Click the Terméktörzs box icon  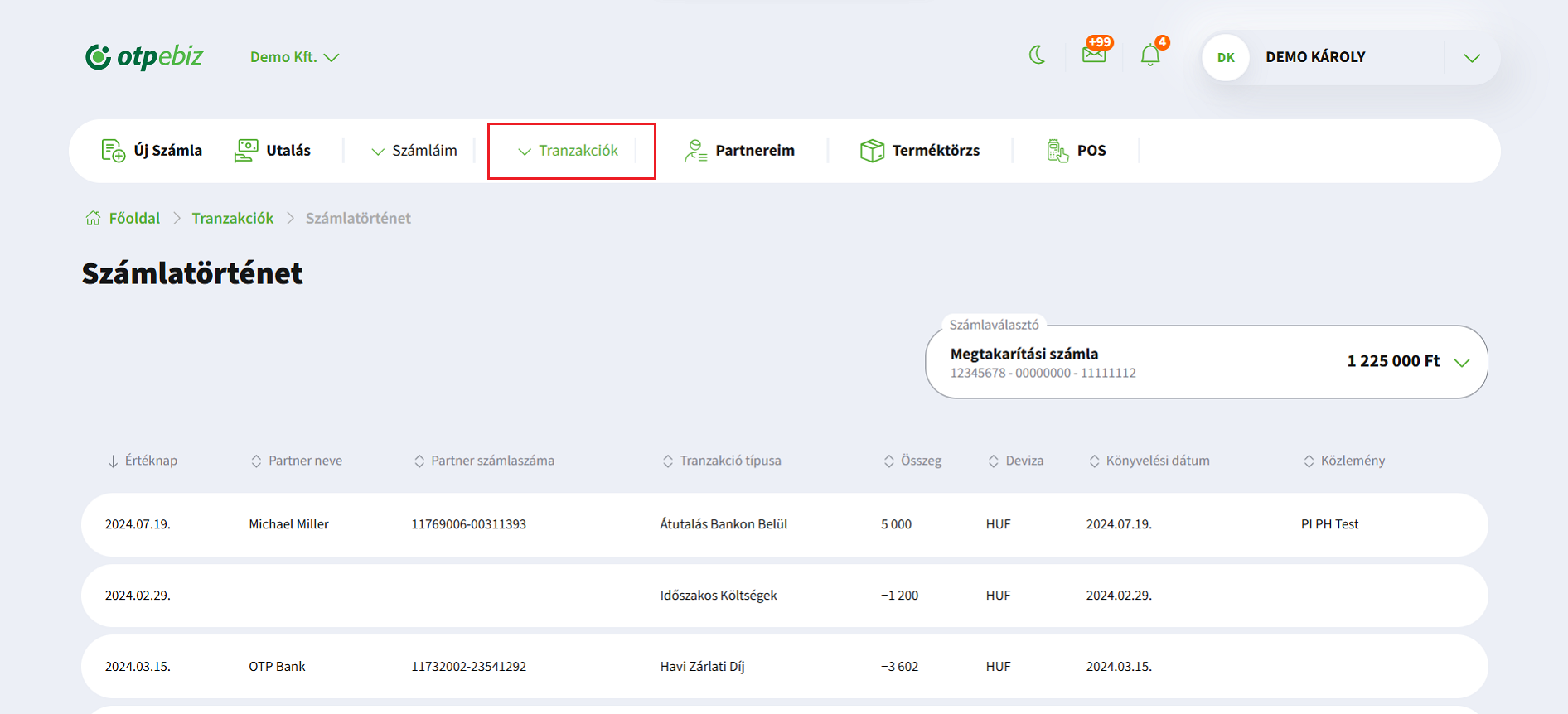pos(872,151)
